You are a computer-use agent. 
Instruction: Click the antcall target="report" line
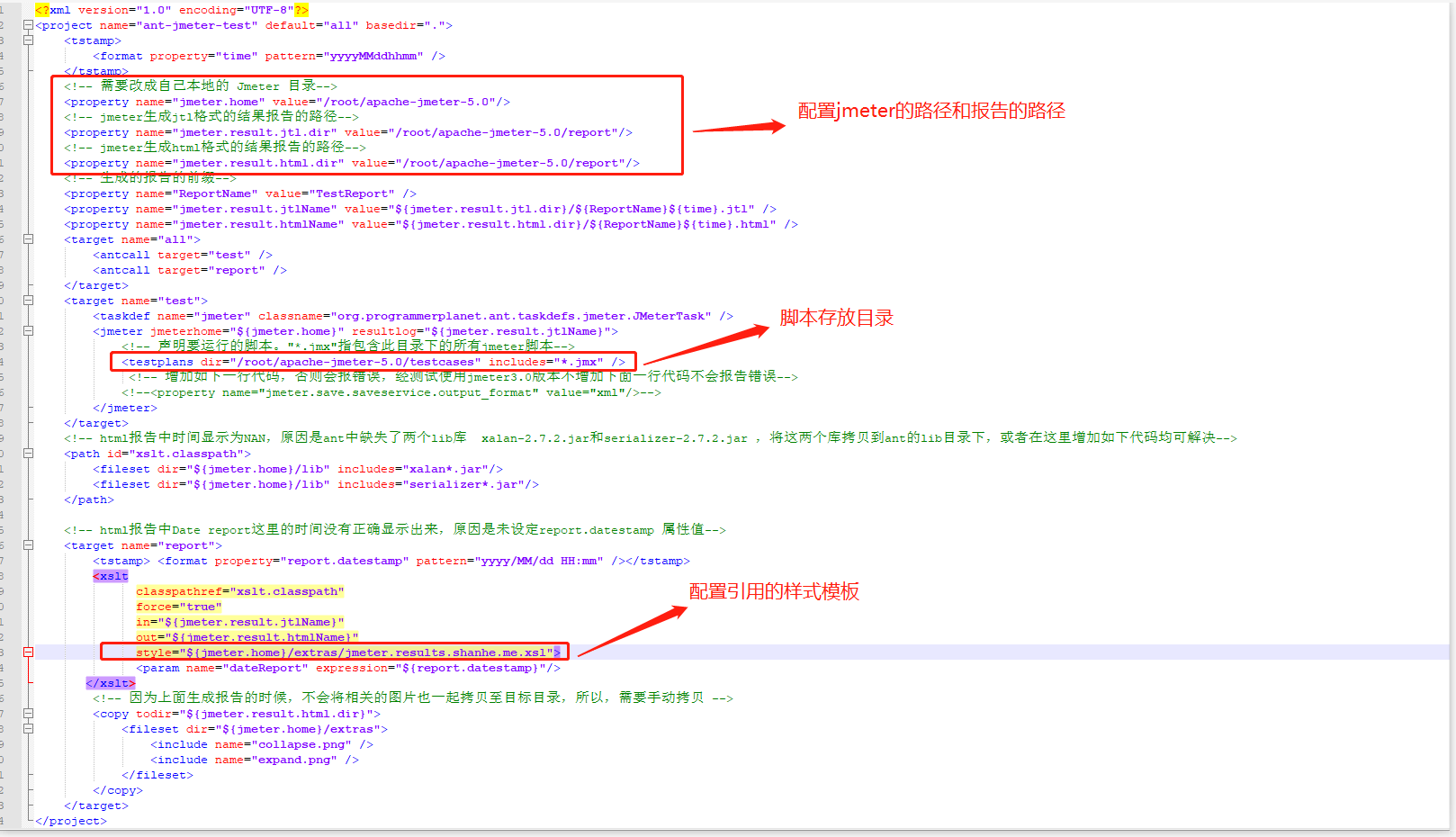pos(190,270)
